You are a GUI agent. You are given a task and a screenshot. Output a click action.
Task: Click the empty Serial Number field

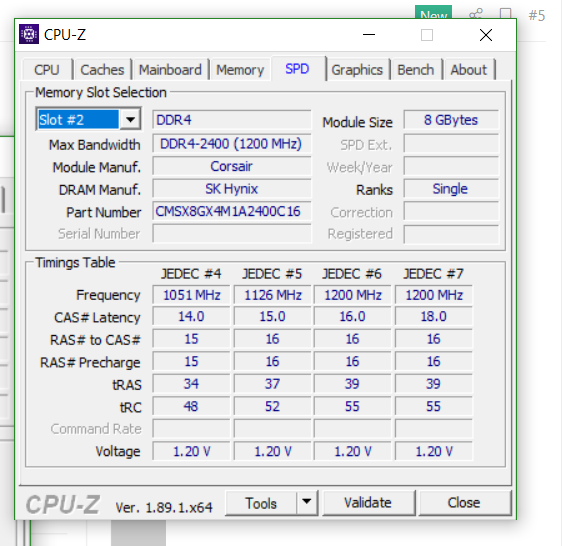232,234
